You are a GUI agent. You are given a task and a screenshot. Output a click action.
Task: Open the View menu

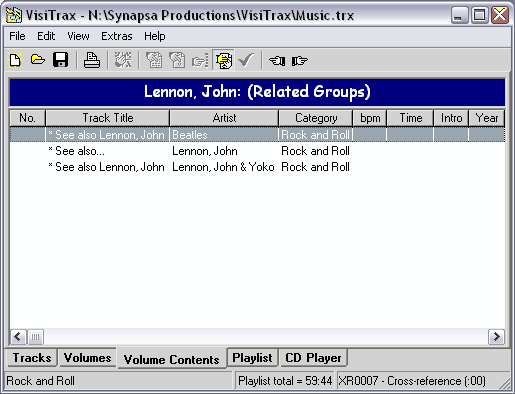[x=78, y=36]
